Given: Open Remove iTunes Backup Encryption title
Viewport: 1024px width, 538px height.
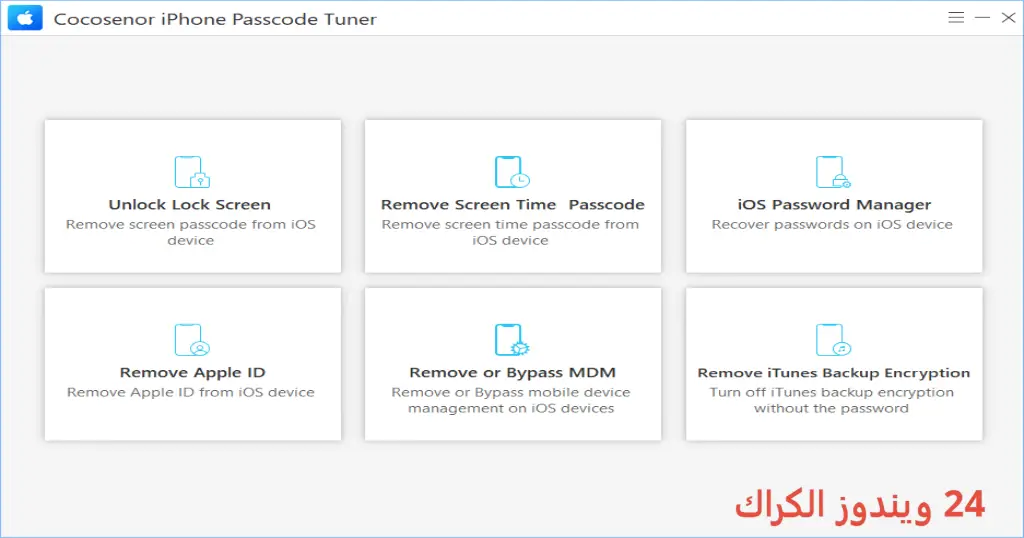Looking at the screenshot, I should click(834, 373).
